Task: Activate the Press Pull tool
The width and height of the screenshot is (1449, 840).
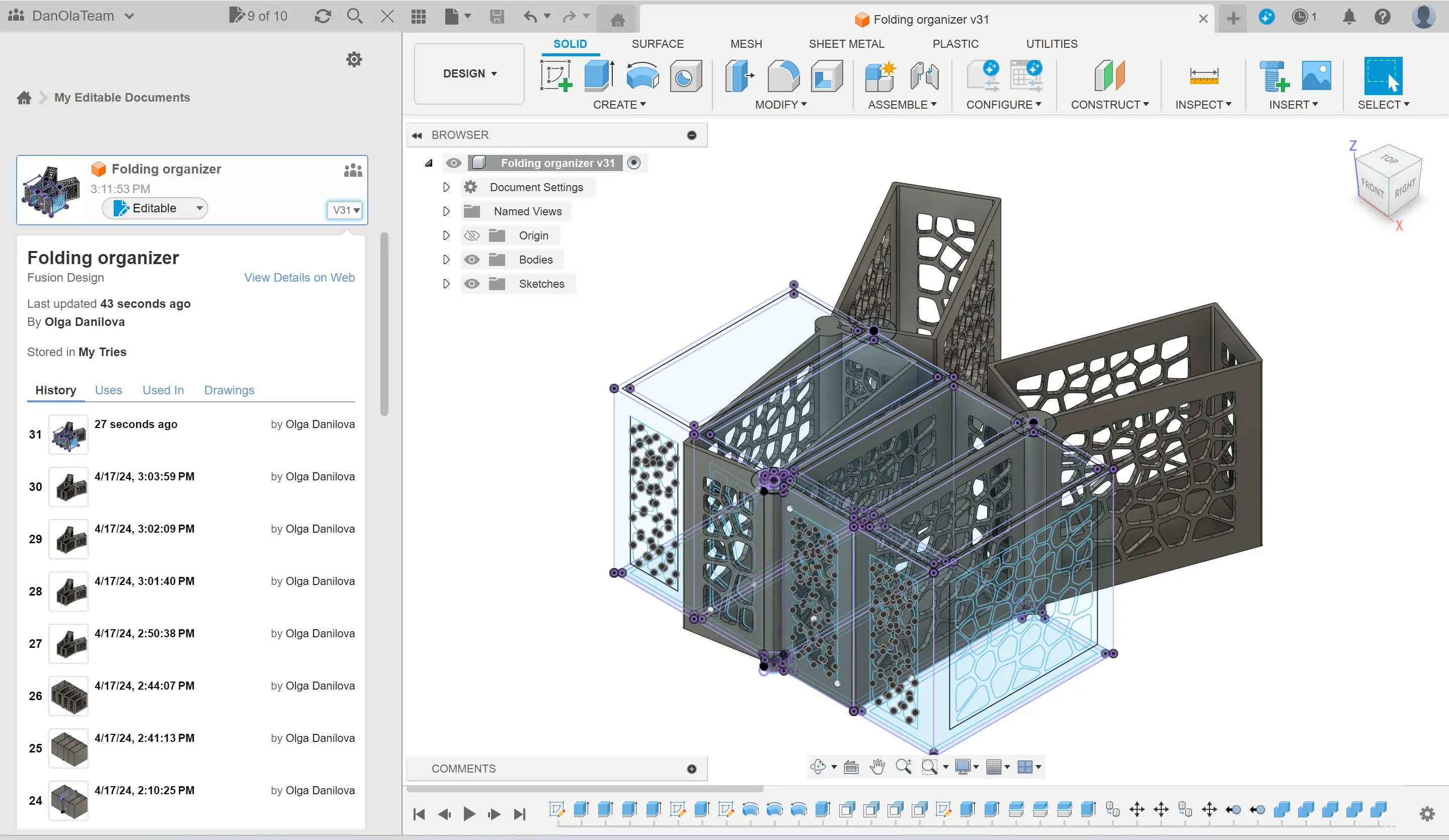Action: pyautogui.click(x=740, y=75)
